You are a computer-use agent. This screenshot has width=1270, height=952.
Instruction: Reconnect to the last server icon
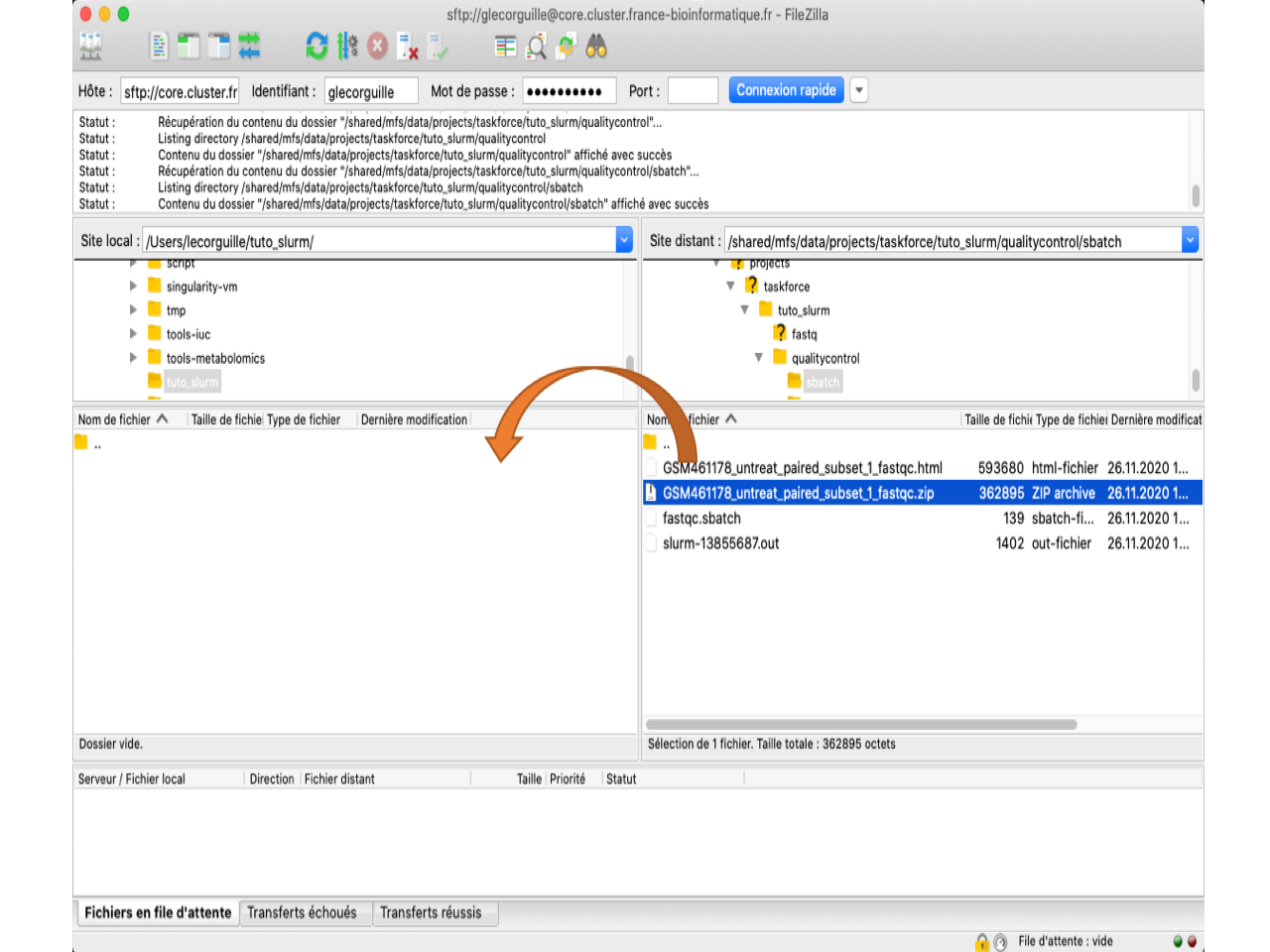[438, 46]
